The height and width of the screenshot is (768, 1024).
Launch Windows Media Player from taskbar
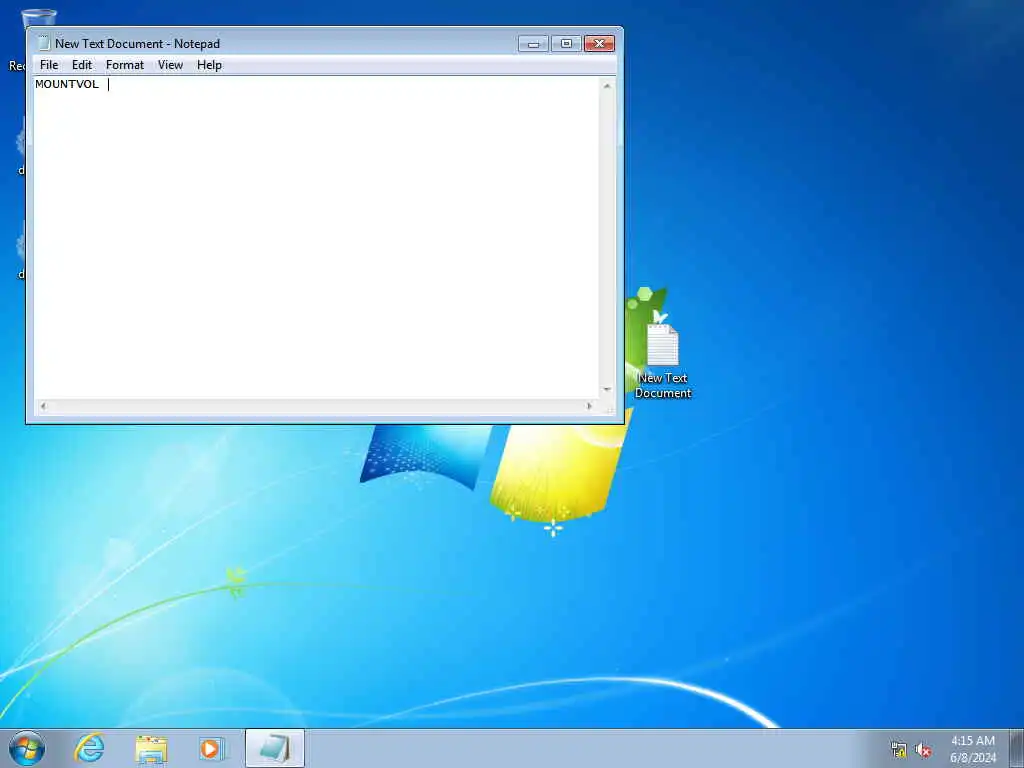(212, 748)
